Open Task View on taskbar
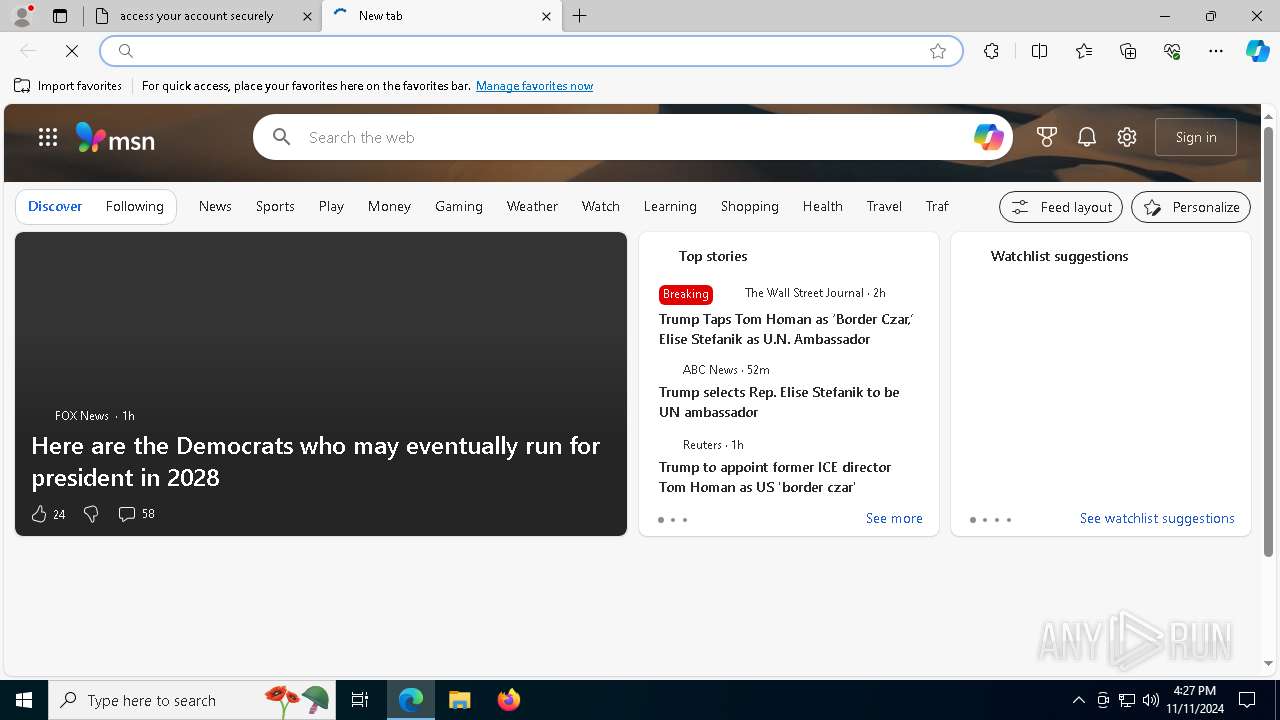Viewport: 1280px width, 720px height. tap(360, 700)
